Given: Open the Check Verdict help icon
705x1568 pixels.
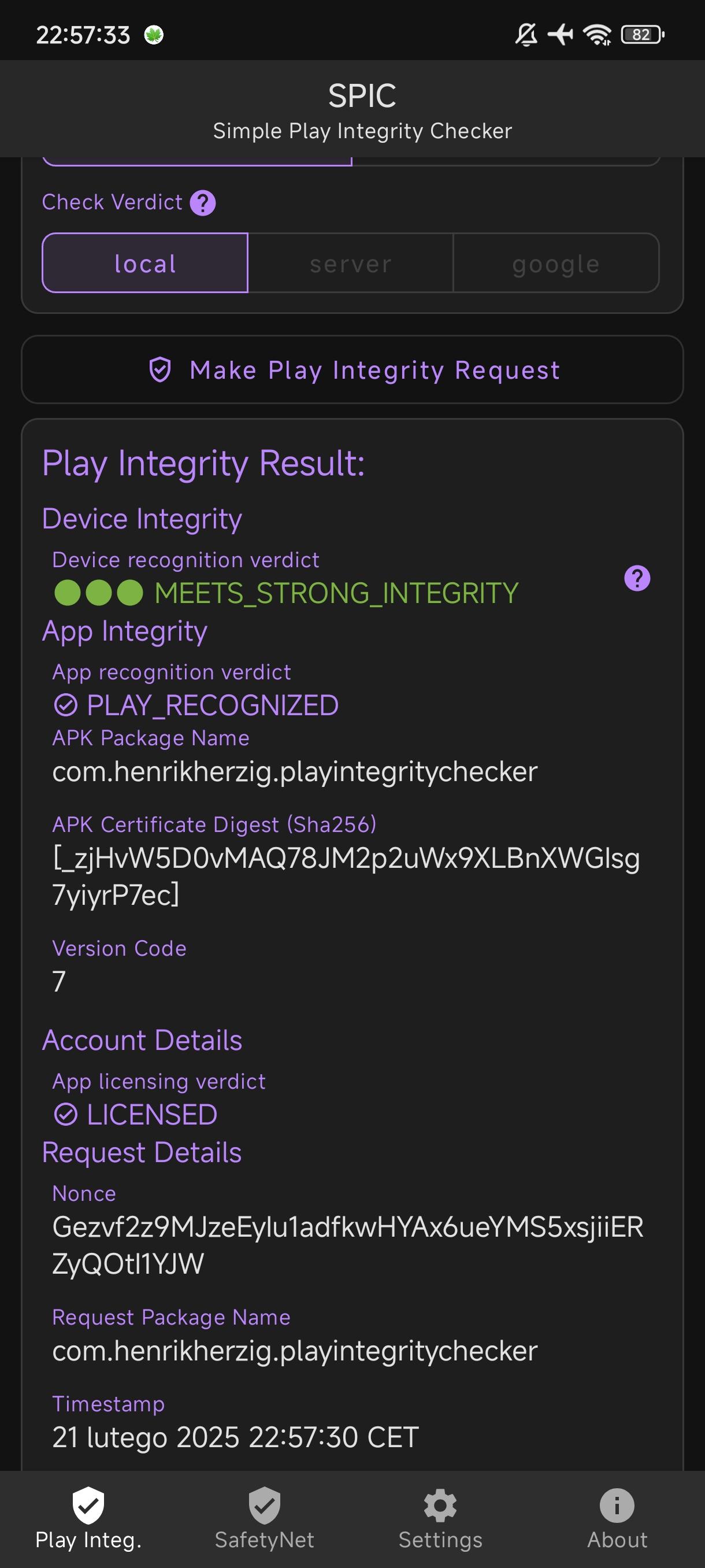Looking at the screenshot, I should pyautogui.click(x=203, y=203).
